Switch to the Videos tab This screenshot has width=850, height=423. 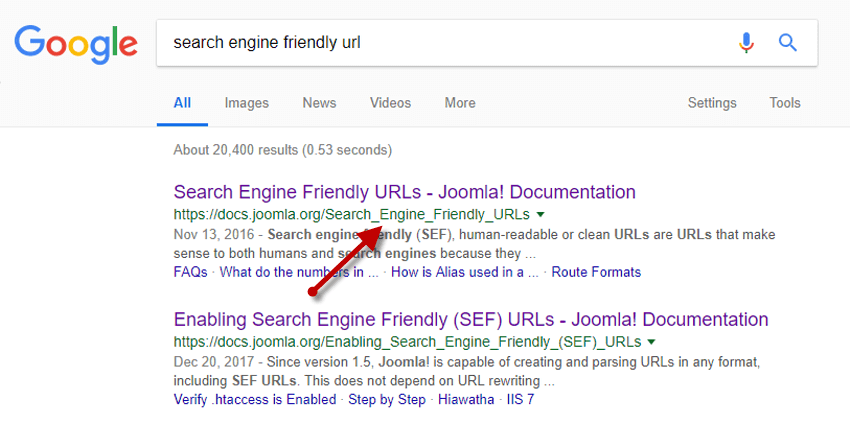tap(390, 103)
